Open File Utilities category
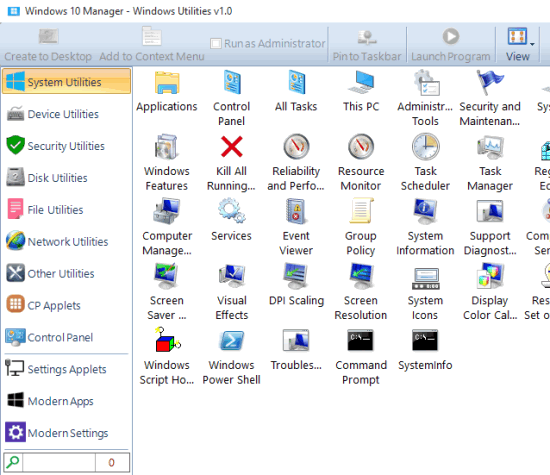The image size is (550, 475). [x=66, y=209]
